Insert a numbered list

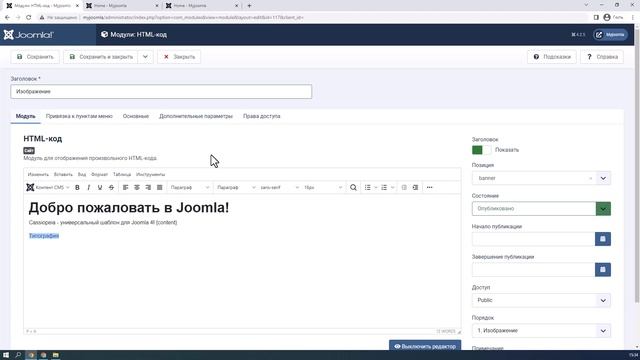coord(384,187)
